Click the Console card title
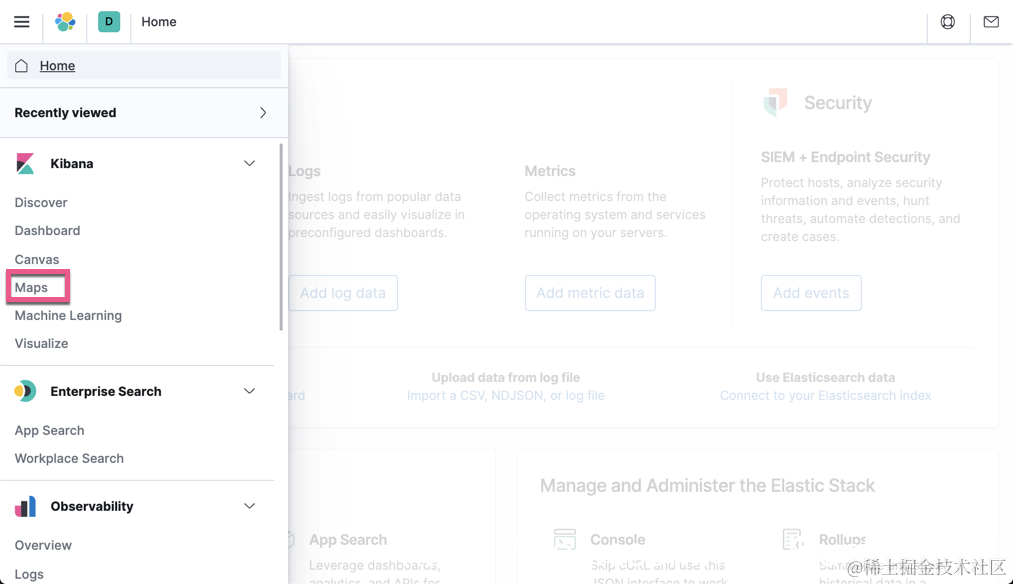This screenshot has width=1013, height=584. [618, 539]
